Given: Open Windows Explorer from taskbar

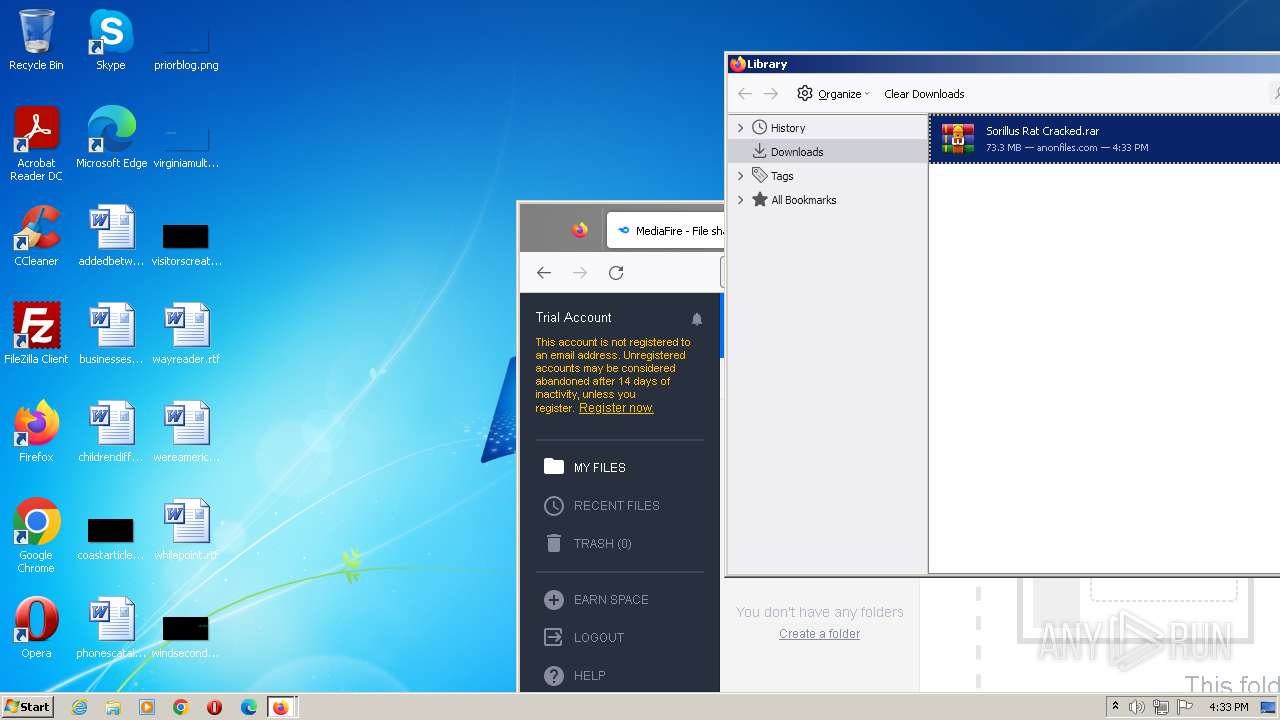Looking at the screenshot, I should (113, 707).
